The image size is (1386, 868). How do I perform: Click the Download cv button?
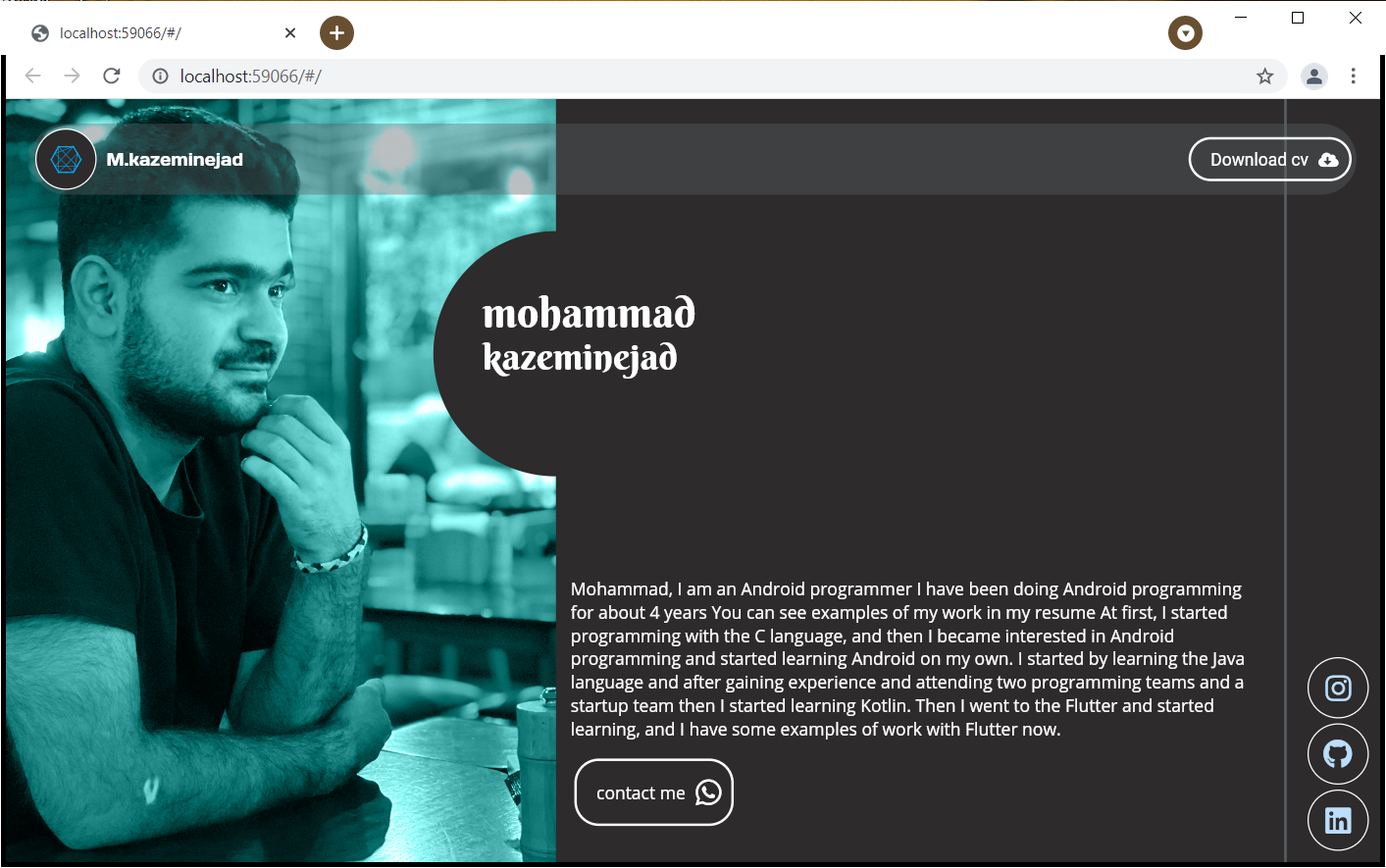coord(1270,159)
